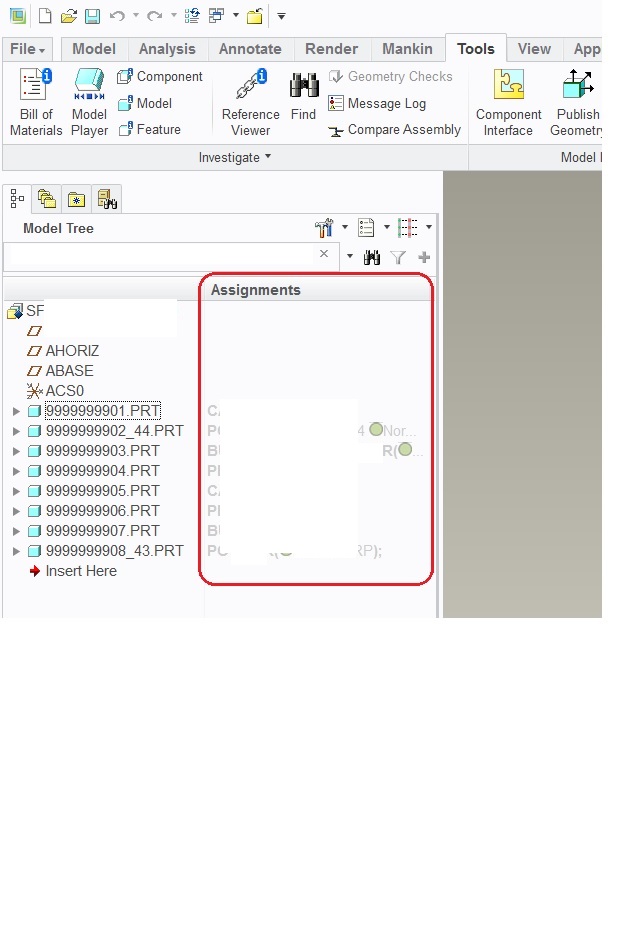642x927 pixels.
Task: Expand 9999999901.PRT tree node
Action: [x=17, y=411]
